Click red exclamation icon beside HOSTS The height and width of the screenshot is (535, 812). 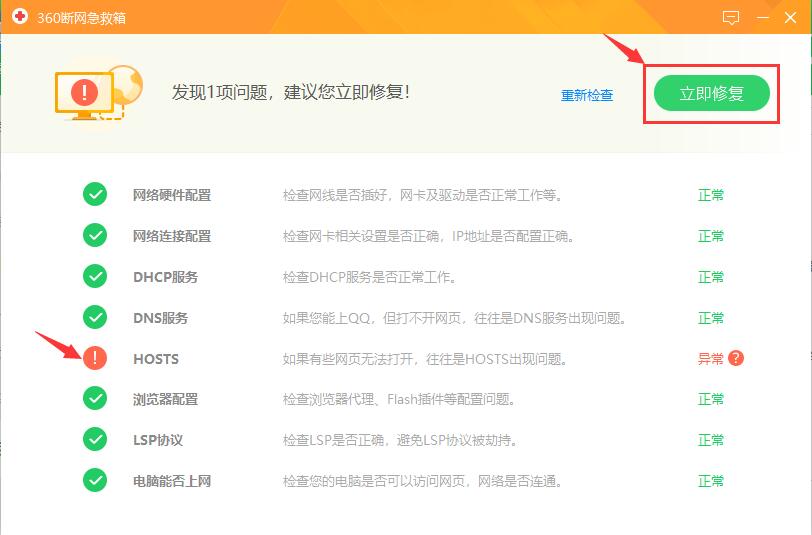click(95, 358)
